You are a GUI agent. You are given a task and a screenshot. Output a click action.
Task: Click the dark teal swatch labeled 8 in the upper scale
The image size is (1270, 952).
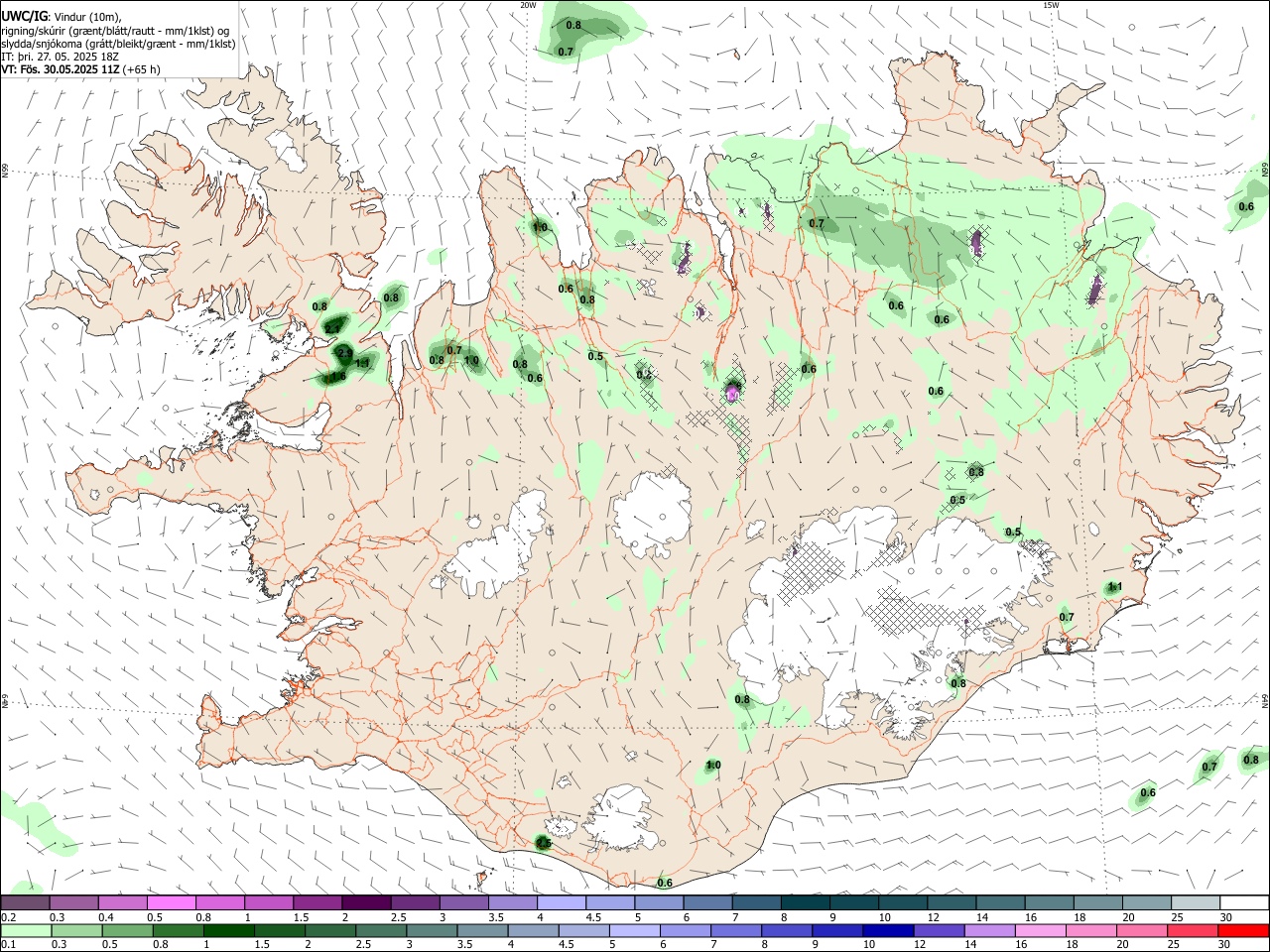point(805,902)
